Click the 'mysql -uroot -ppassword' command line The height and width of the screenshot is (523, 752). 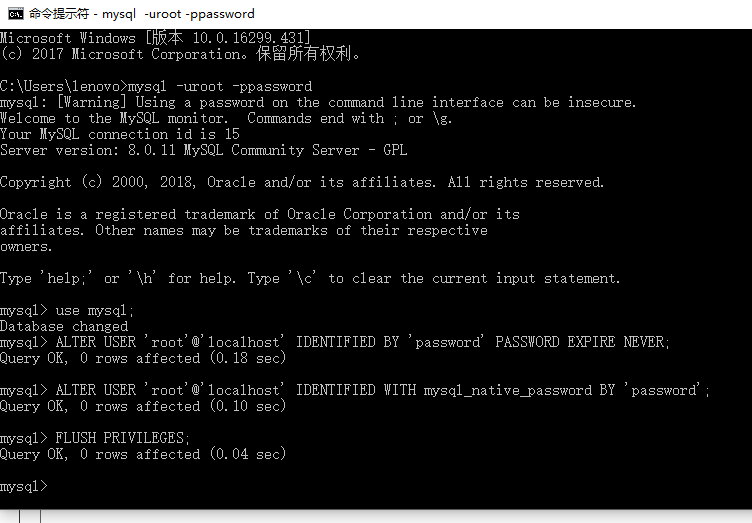(x=156, y=86)
